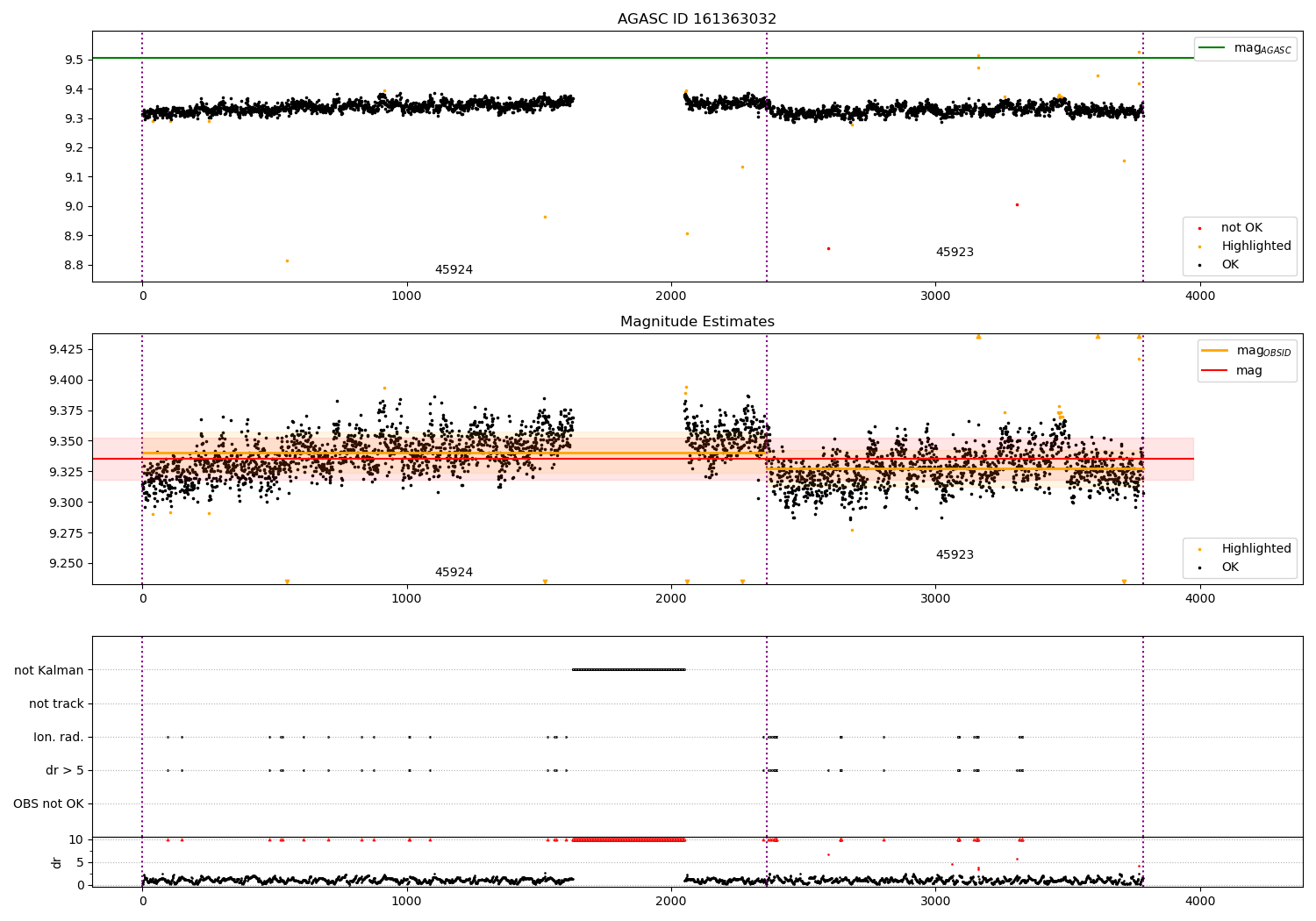Click the green mag AGASC line swatch in legend
Image resolution: width=1316 pixels, height=921 pixels.
pos(1212,47)
